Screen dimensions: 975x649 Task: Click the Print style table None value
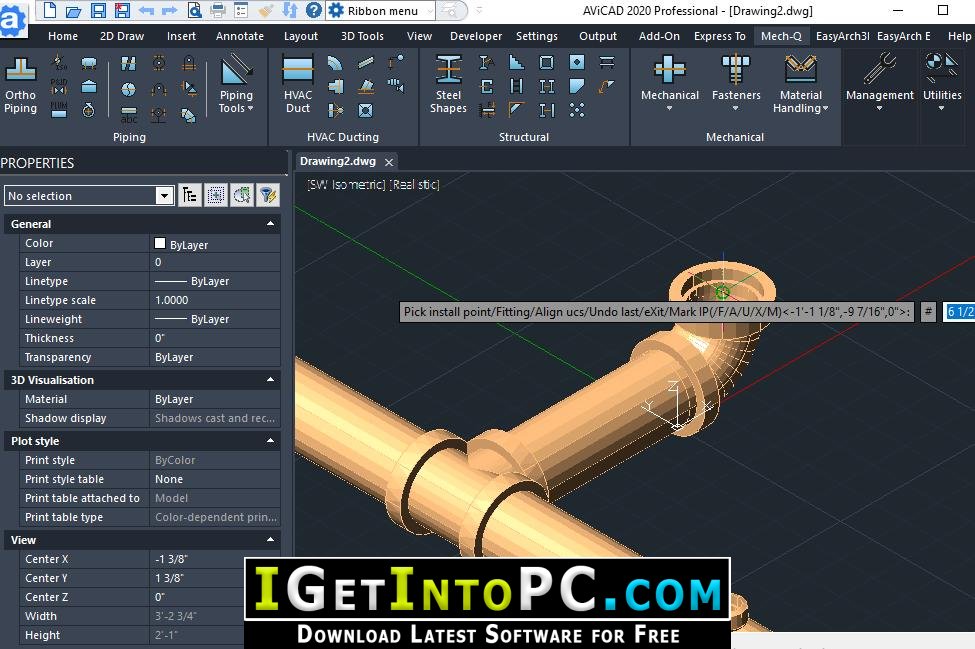click(215, 479)
